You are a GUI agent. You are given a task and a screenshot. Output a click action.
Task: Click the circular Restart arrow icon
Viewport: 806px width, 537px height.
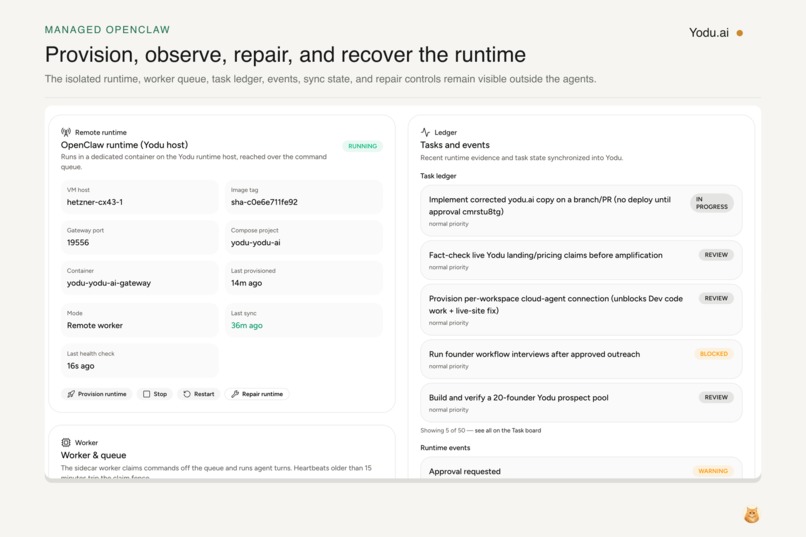coord(187,394)
